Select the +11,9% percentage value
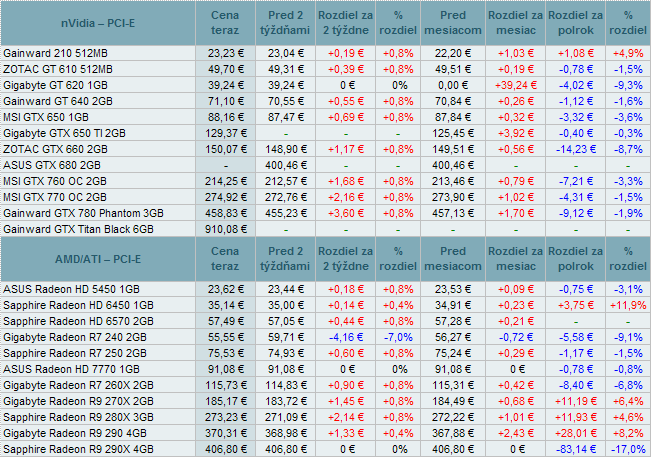Viewport: 651px width, 457px height. tap(628, 305)
